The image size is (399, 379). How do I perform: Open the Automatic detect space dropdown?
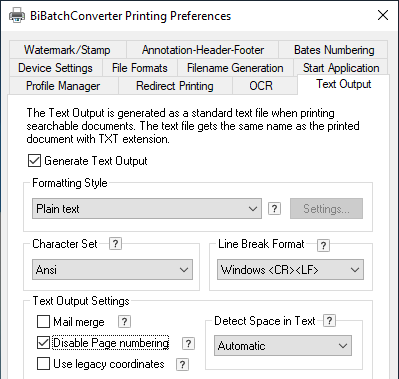[x=283, y=346]
